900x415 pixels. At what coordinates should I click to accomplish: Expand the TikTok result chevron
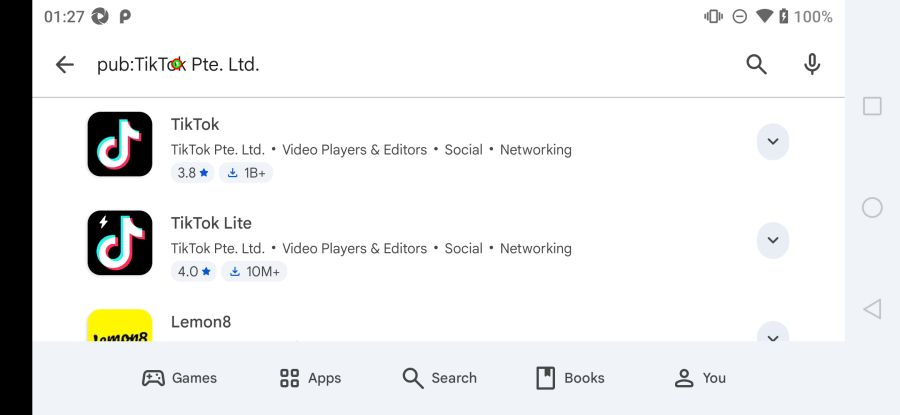coord(772,142)
